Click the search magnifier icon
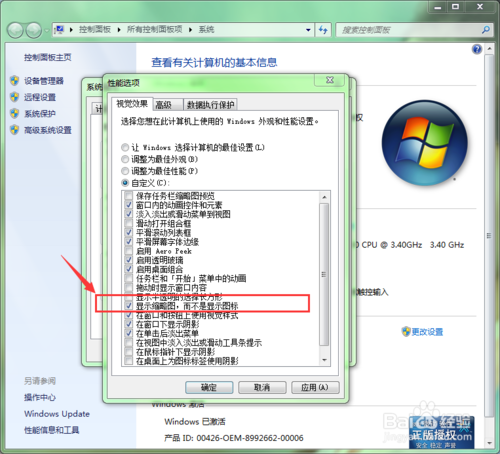 [x=486, y=30]
